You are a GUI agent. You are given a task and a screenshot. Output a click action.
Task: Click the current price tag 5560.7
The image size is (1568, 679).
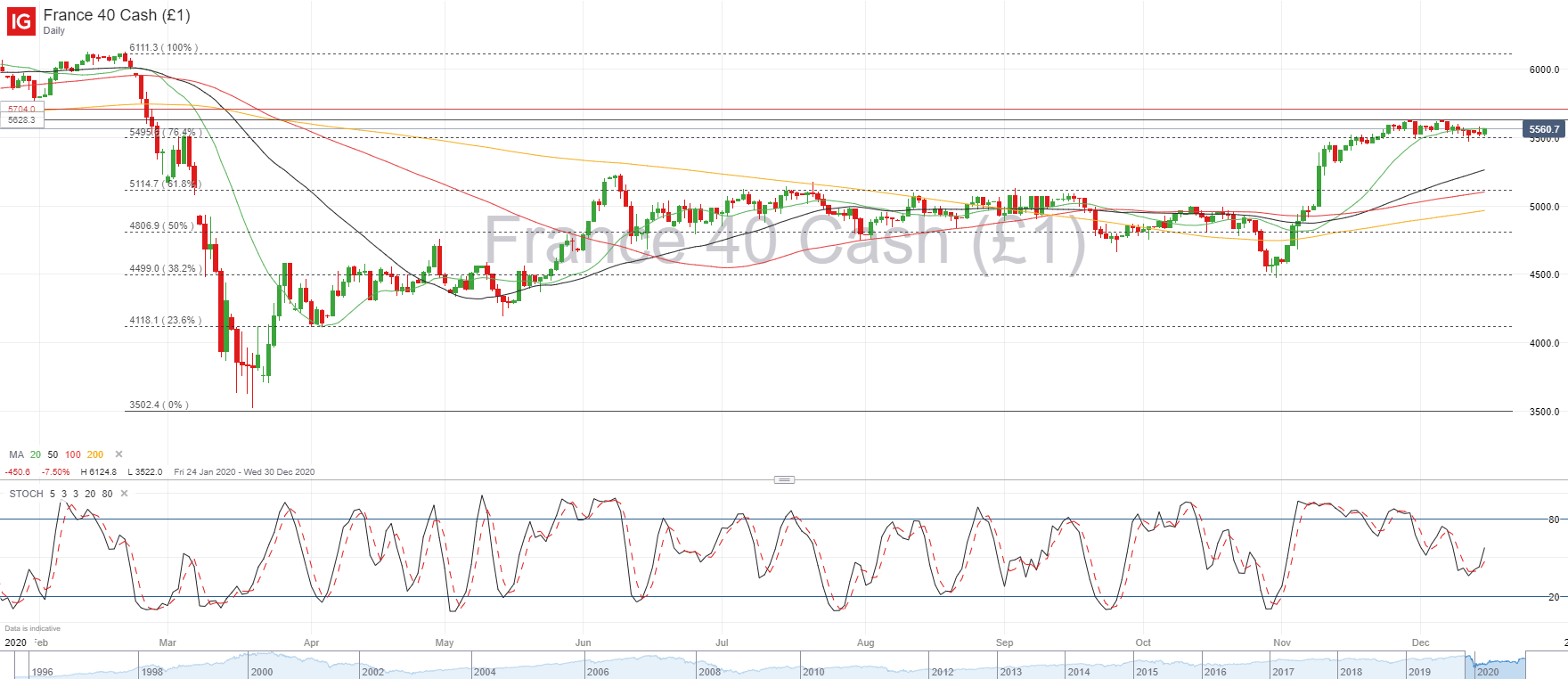1544,129
